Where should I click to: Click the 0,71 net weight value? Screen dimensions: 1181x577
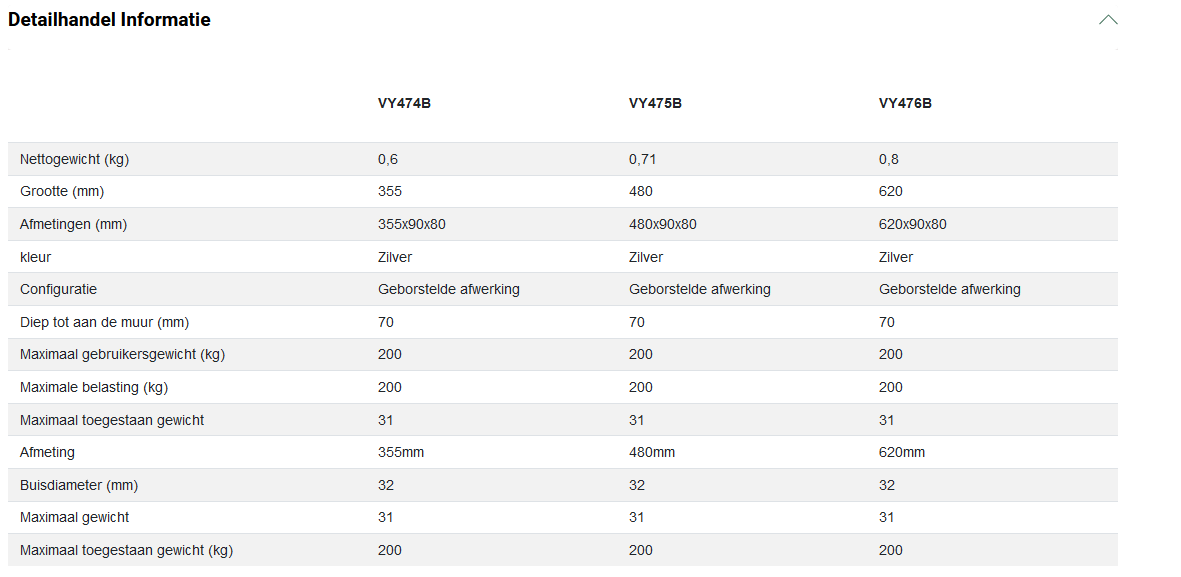pyautogui.click(x=642, y=159)
